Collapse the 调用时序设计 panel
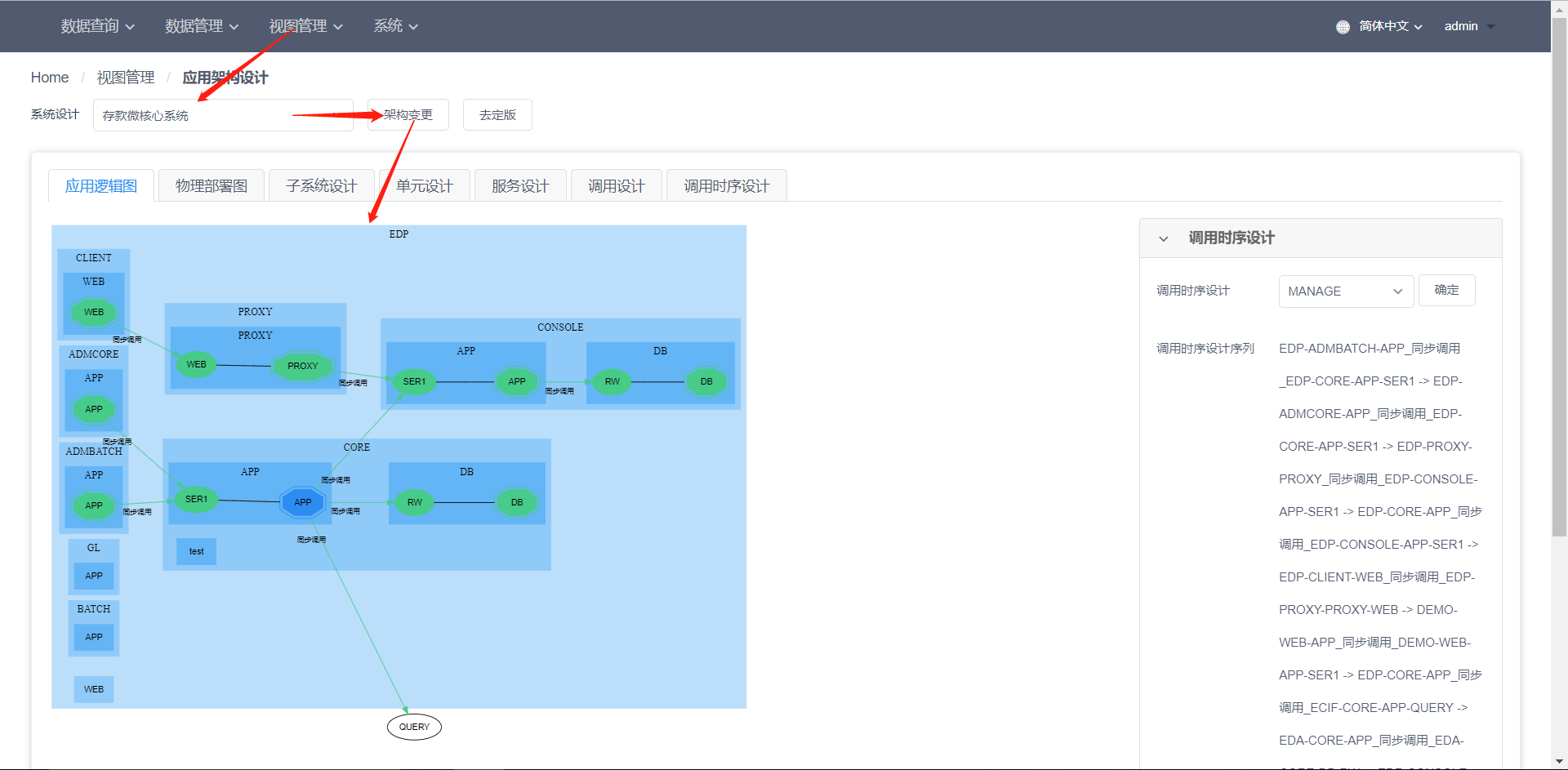Viewport: 1568px width, 770px height. [1164, 238]
